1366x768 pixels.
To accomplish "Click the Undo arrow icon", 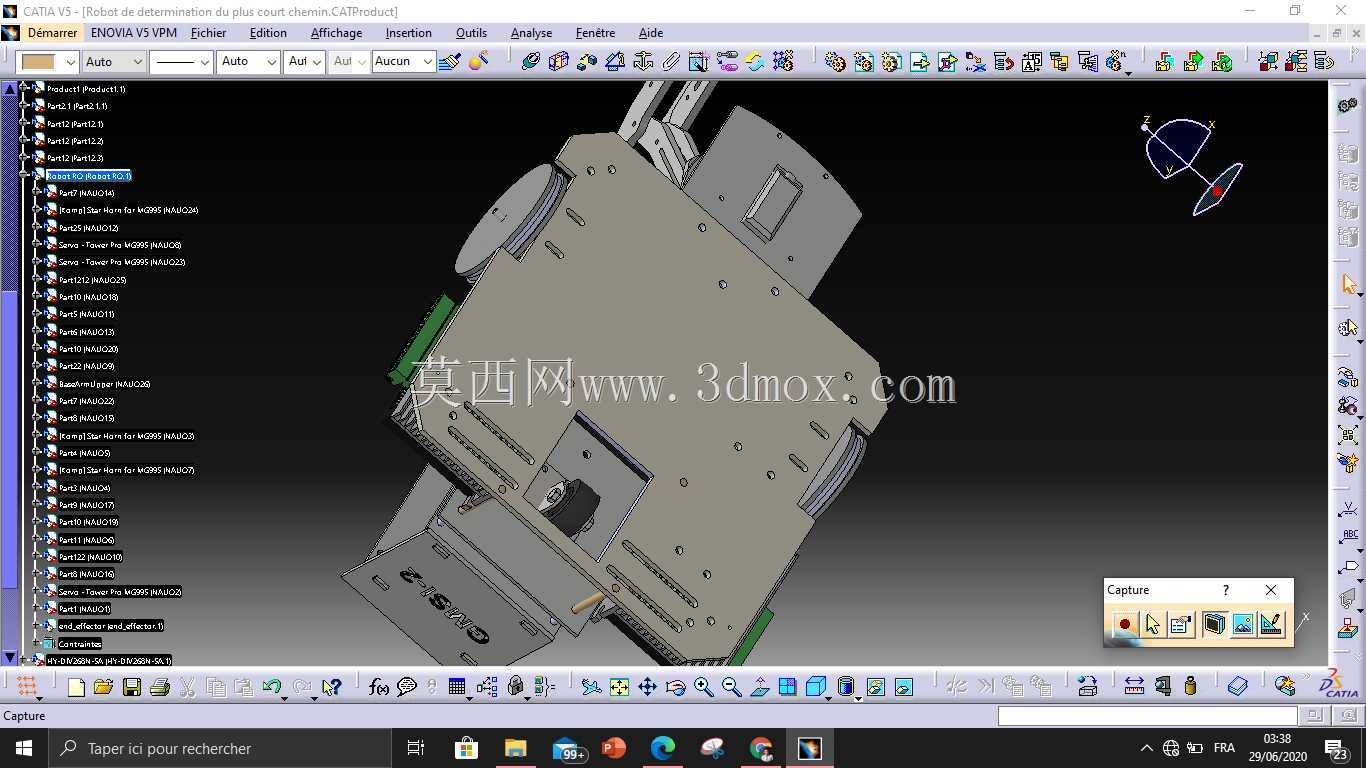I will pyautogui.click(x=271, y=687).
